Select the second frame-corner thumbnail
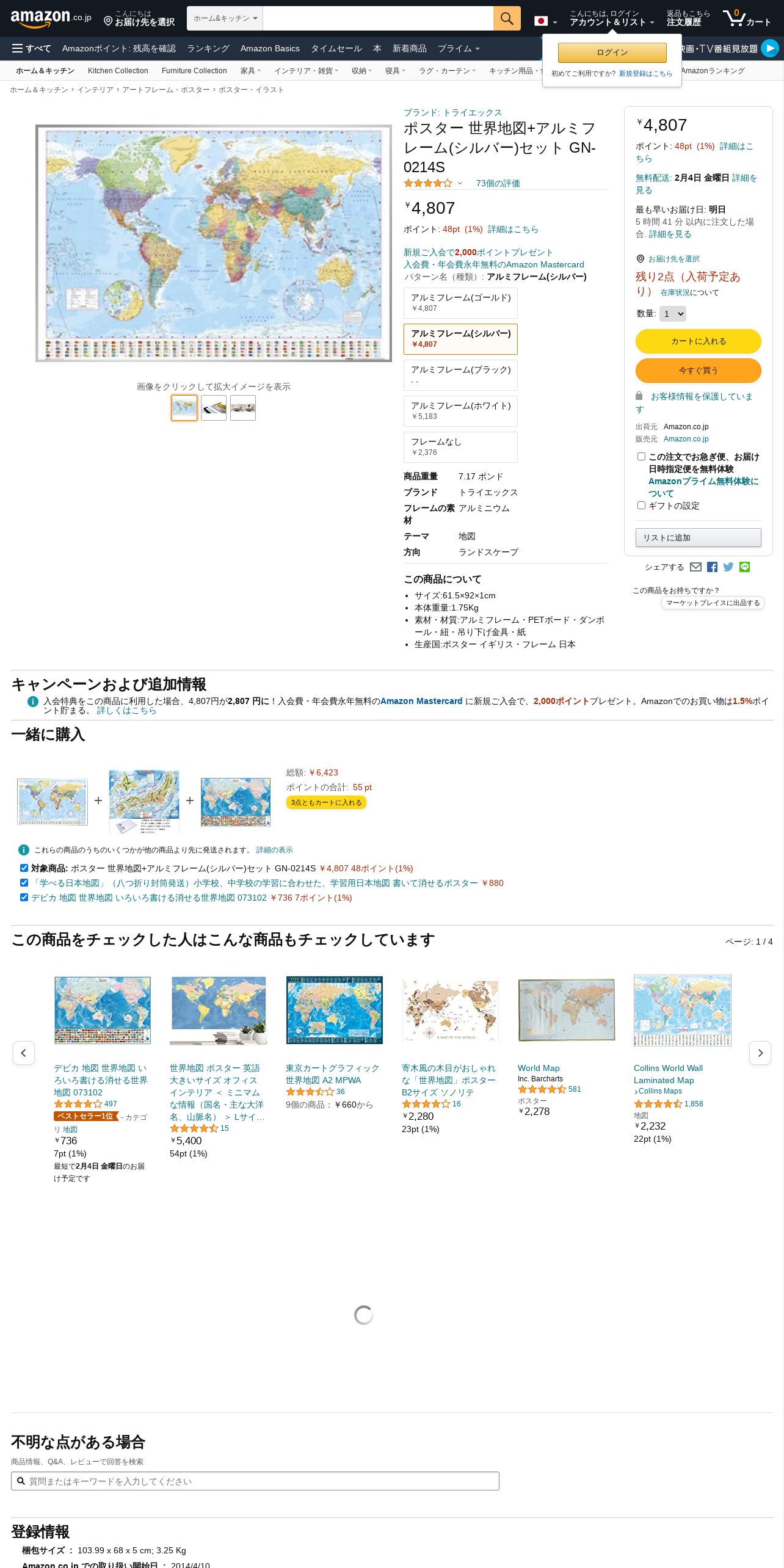The width and height of the screenshot is (784, 1568). coord(214,408)
